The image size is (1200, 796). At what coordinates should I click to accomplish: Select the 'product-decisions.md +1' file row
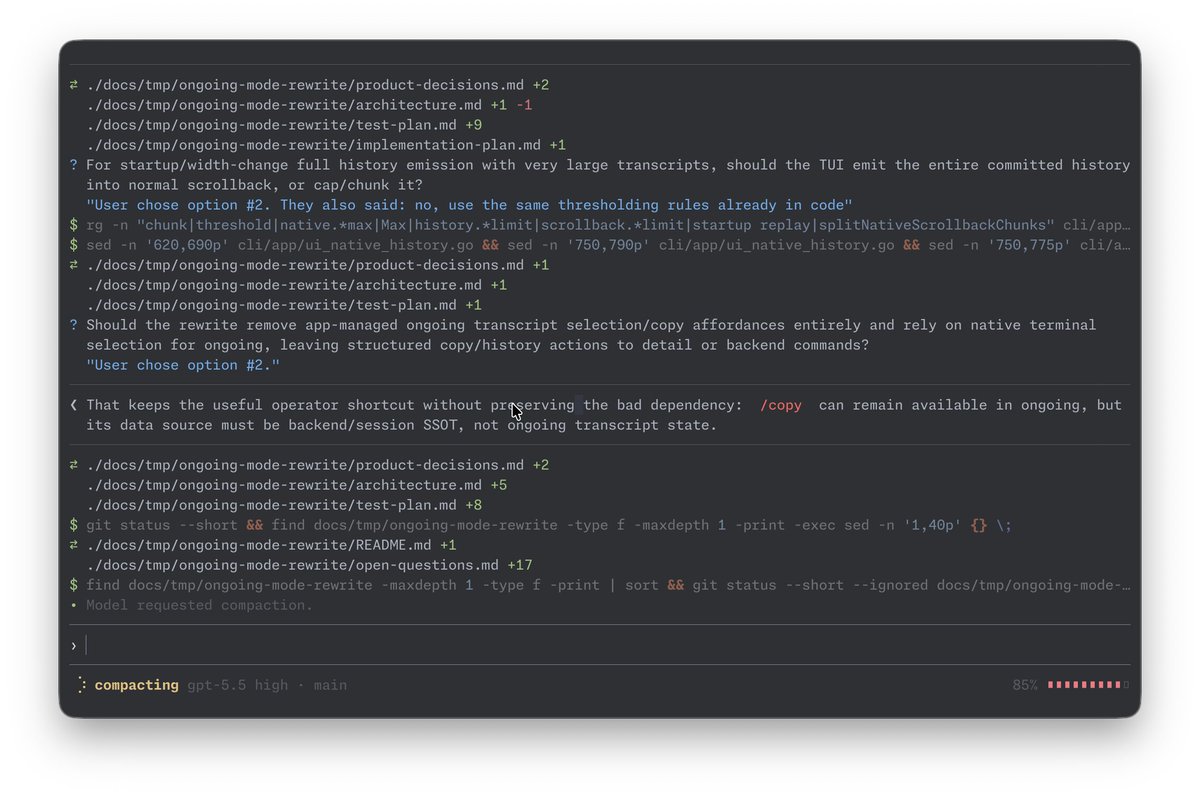coord(318,265)
